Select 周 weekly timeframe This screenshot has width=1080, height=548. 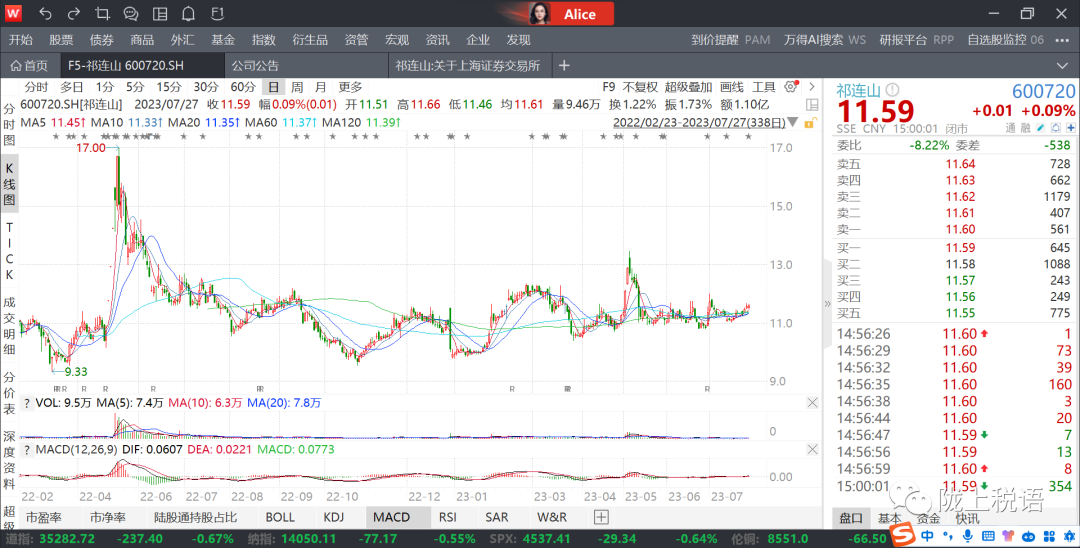(297, 87)
